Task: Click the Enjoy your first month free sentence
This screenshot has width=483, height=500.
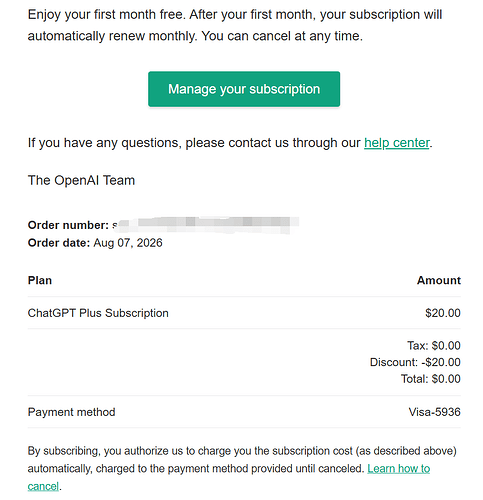Action: (x=106, y=15)
